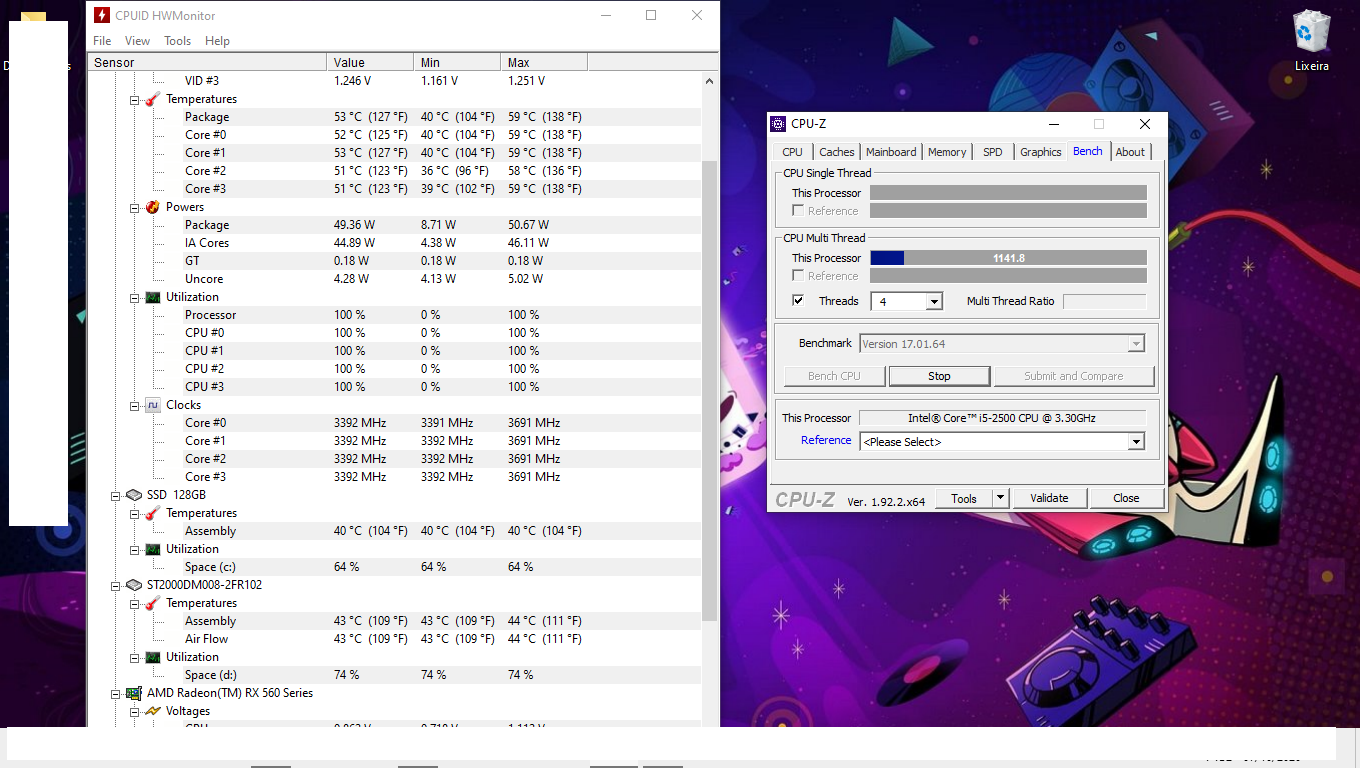The height and width of the screenshot is (768, 1360).
Task: Click the Voltages icon under AMD Radeon
Action: pos(152,711)
